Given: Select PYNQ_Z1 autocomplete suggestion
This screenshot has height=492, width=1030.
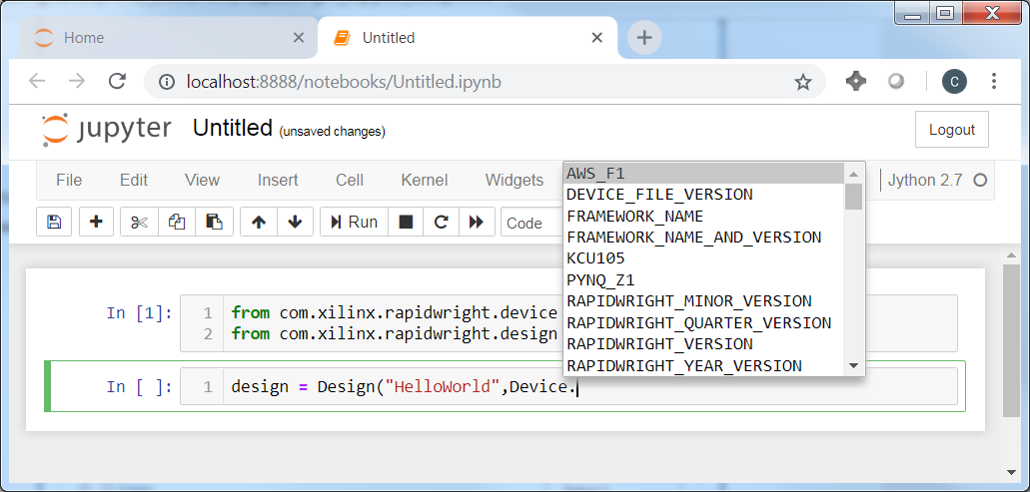Looking at the screenshot, I should (x=704, y=280).
